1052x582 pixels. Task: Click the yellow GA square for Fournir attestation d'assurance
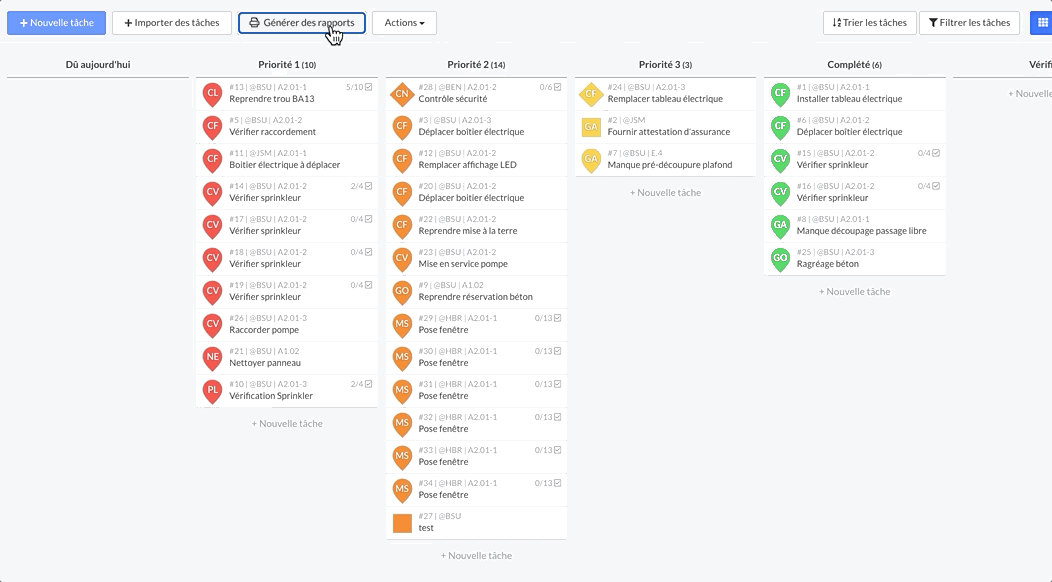pyautogui.click(x=591, y=127)
